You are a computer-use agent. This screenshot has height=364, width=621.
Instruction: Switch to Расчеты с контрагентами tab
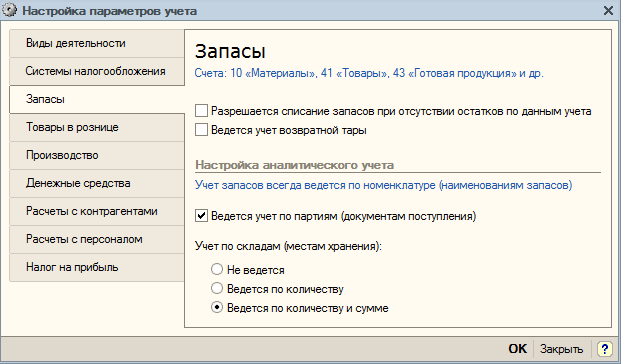pyautogui.click(x=97, y=212)
